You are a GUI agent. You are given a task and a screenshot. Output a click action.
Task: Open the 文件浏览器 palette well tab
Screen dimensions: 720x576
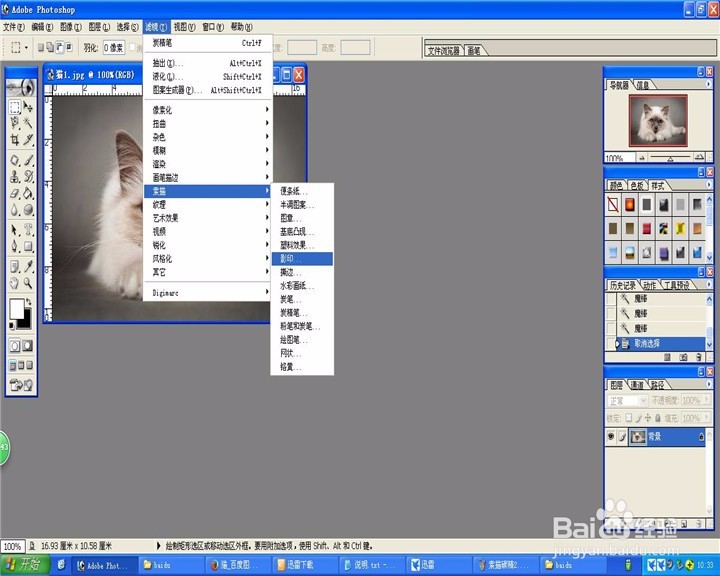tap(443, 51)
